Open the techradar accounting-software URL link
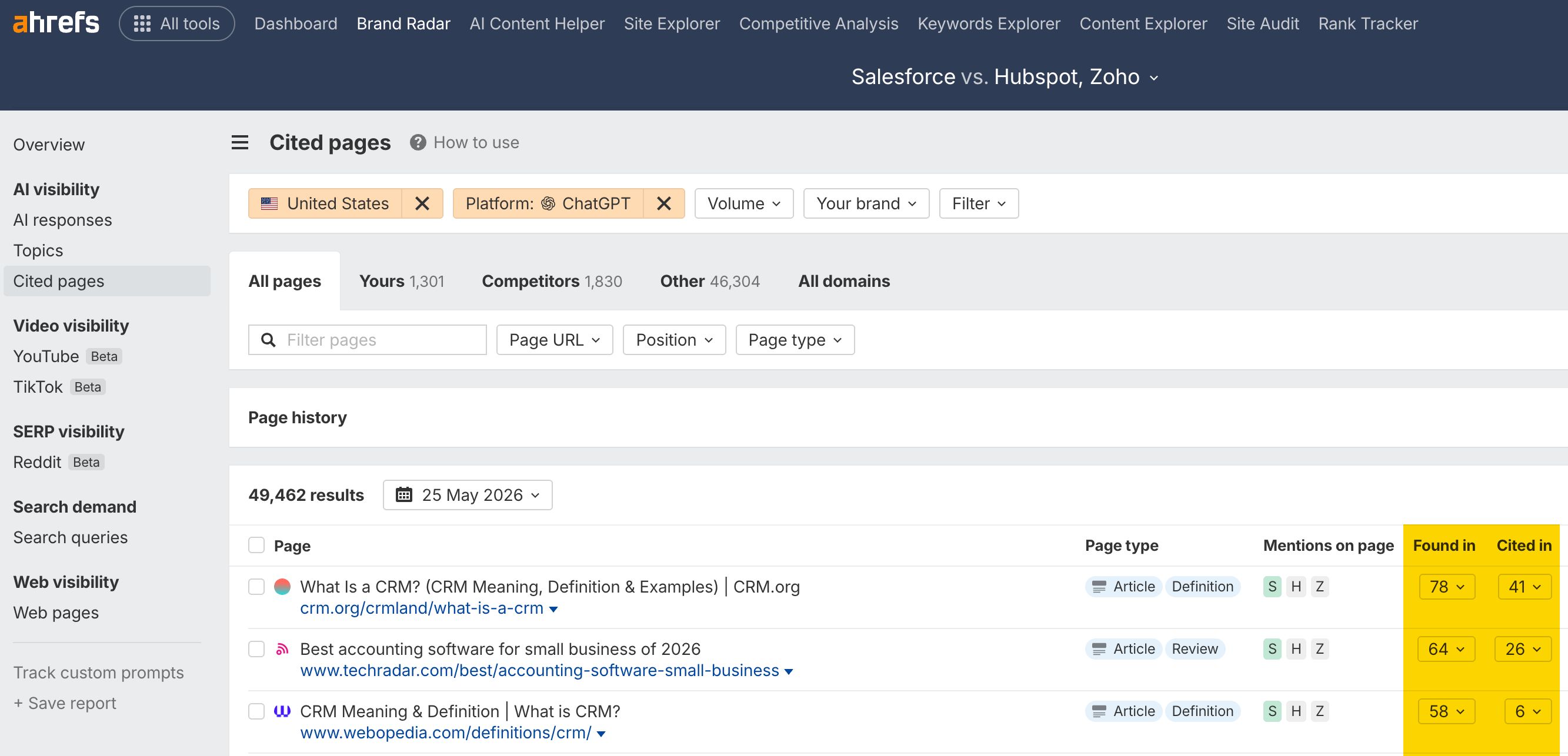This screenshot has width=1568, height=756. click(x=539, y=670)
